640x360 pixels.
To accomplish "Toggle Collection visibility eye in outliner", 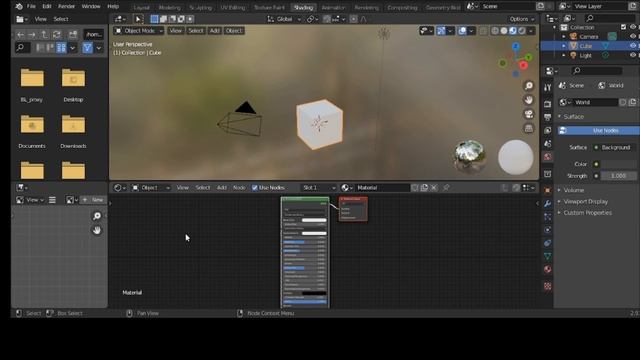I will pyautogui.click(x=633, y=27).
